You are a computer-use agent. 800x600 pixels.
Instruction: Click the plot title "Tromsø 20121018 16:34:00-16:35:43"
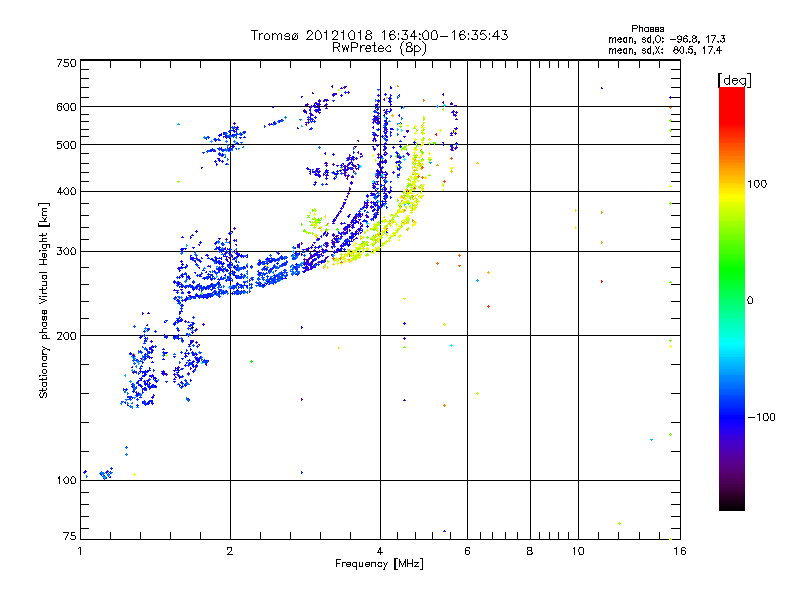coord(379,35)
